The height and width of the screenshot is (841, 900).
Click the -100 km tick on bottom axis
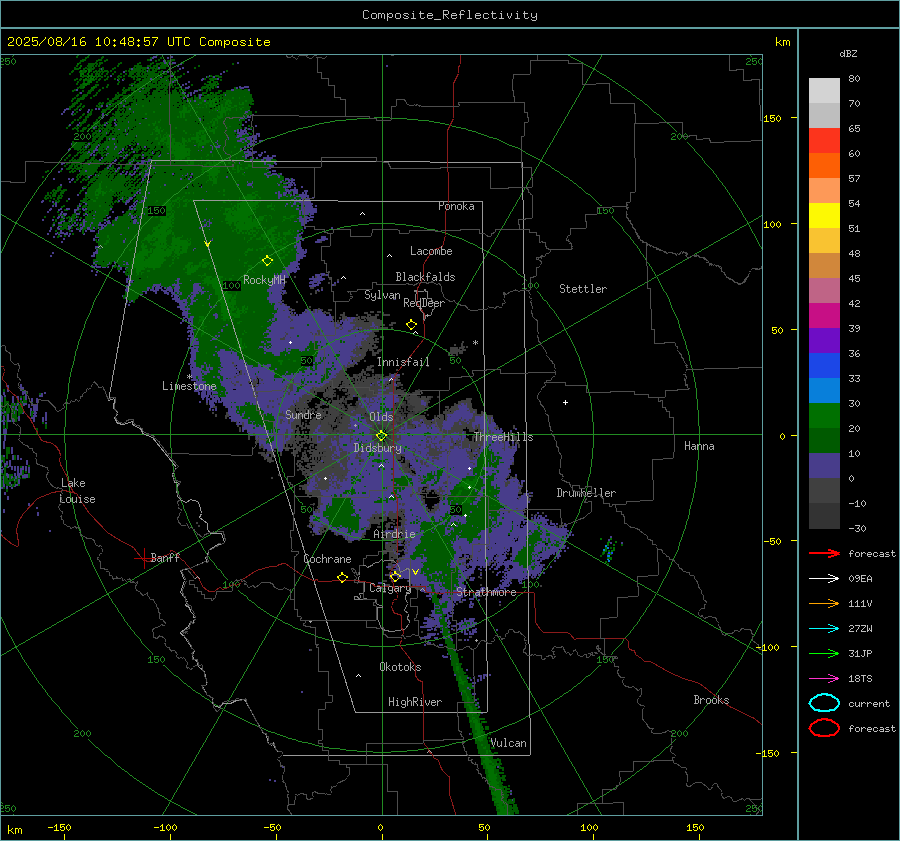(165, 827)
